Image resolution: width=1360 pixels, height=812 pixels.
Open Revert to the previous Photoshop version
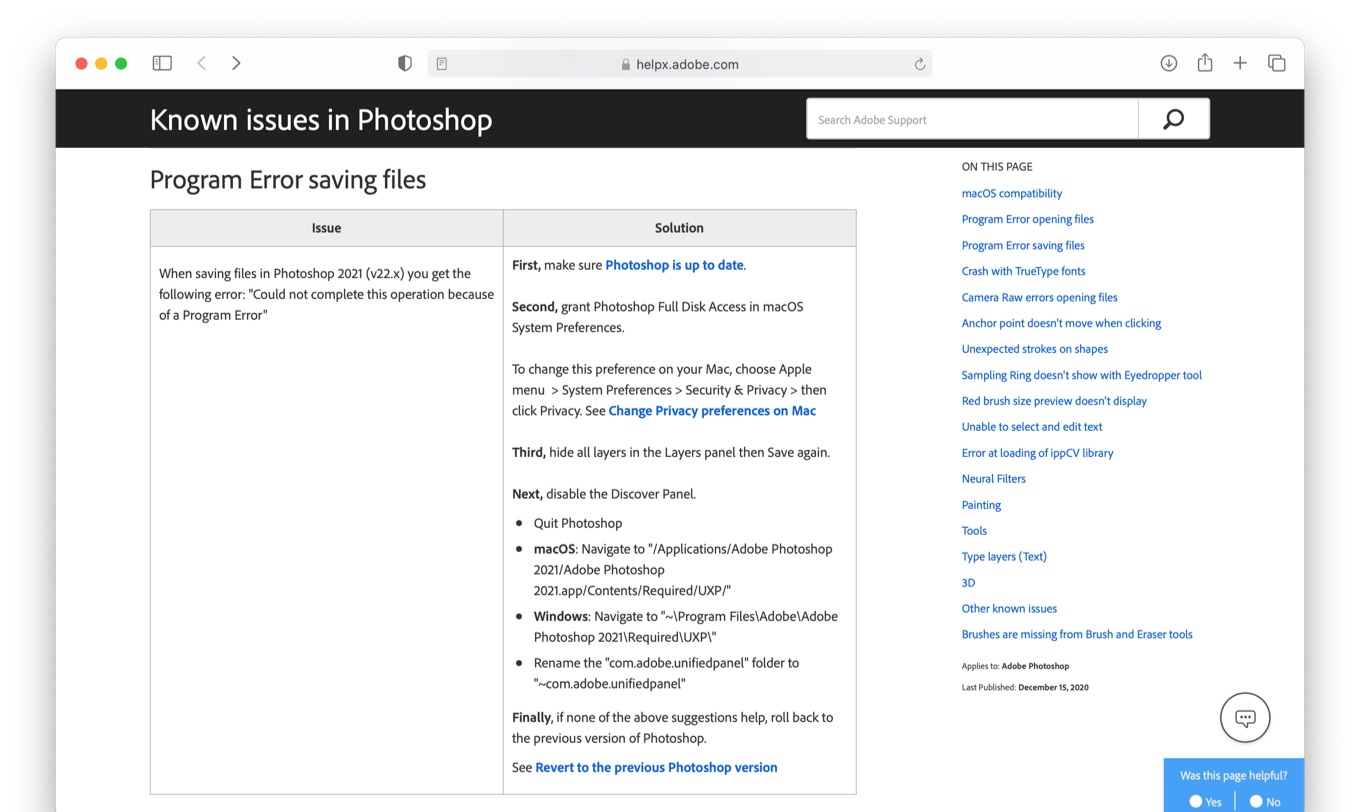tap(656, 767)
